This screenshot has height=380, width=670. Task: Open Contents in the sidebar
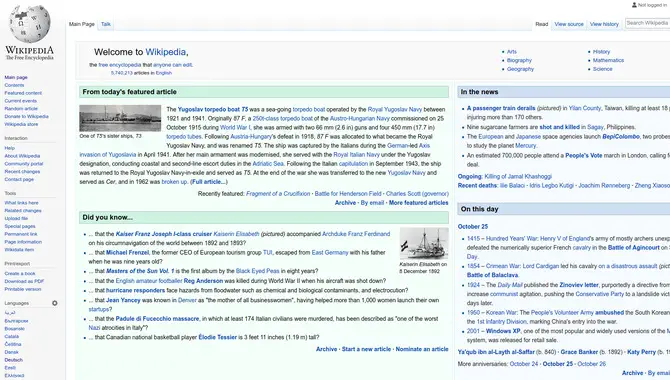tap(14, 85)
